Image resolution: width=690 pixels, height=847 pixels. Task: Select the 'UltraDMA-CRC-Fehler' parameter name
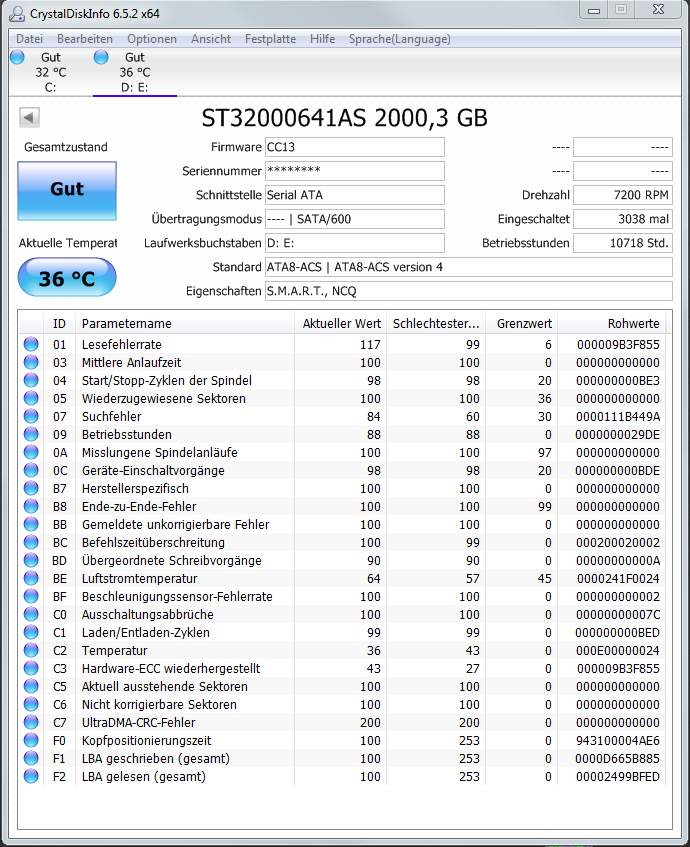click(x=138, y=723)
